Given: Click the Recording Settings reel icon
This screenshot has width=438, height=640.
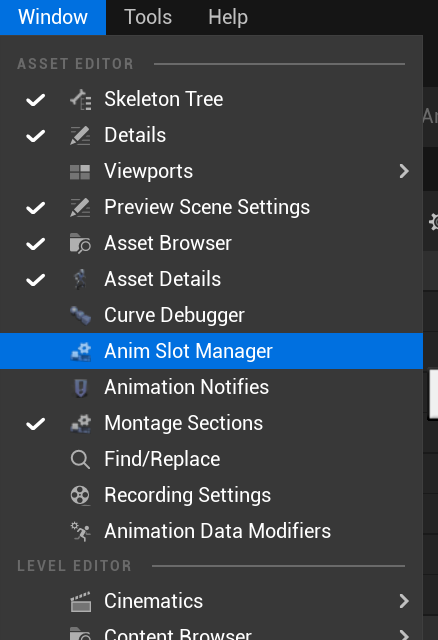Looking at the screenshot, I should [80, 496].
